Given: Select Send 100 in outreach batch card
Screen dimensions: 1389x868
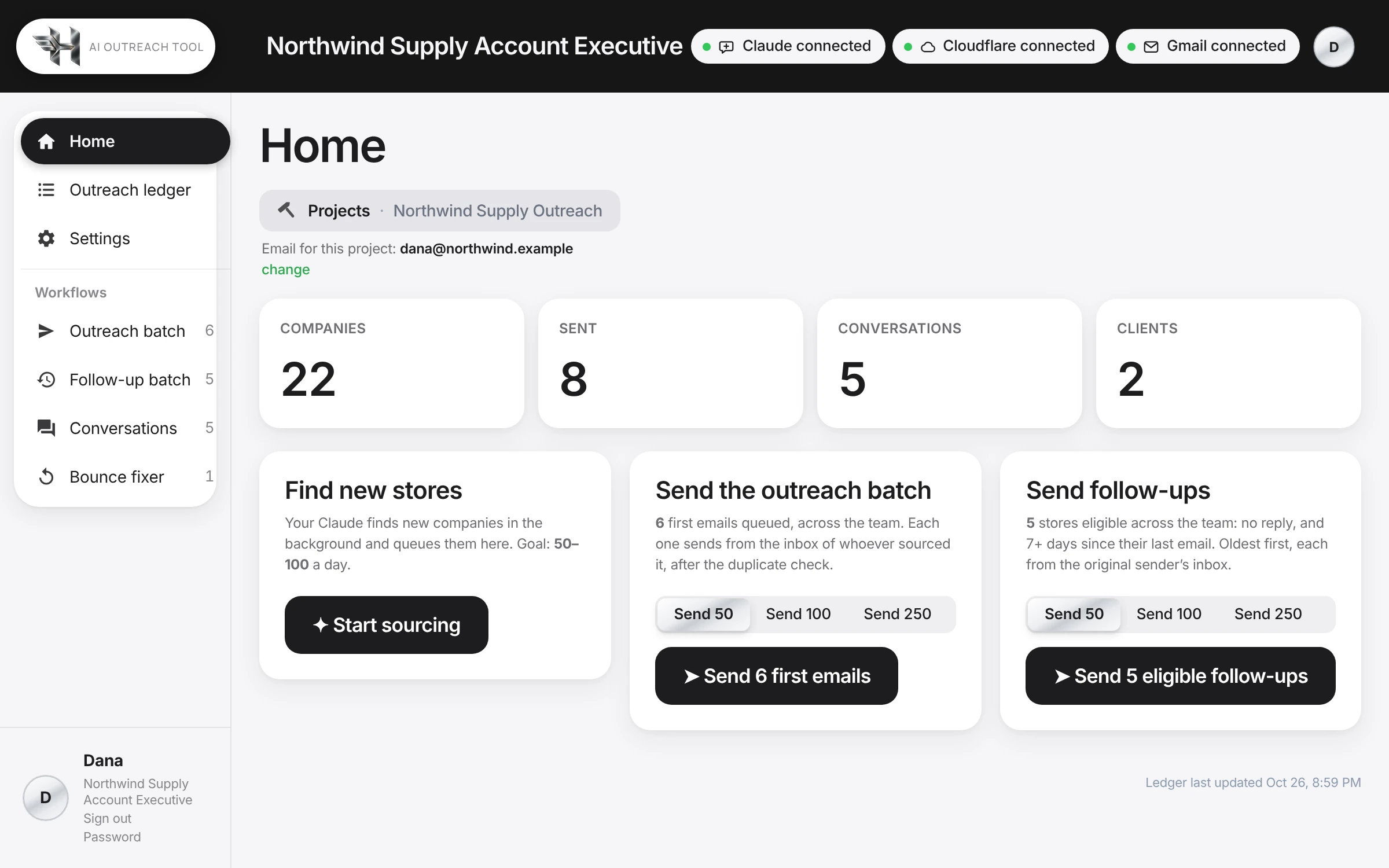Looking at the screenshot, I should point(798,614).
